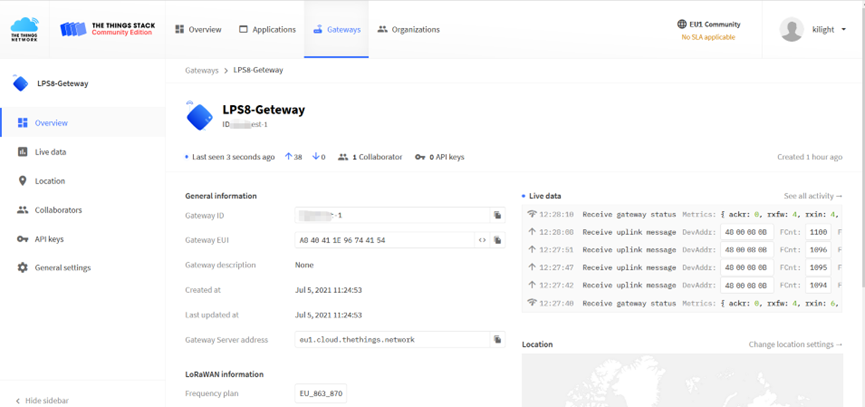Click the 12:27:47 uplink message event
Image resolution: width=865 pixels, height=407 pixels.
coord(682,267)
